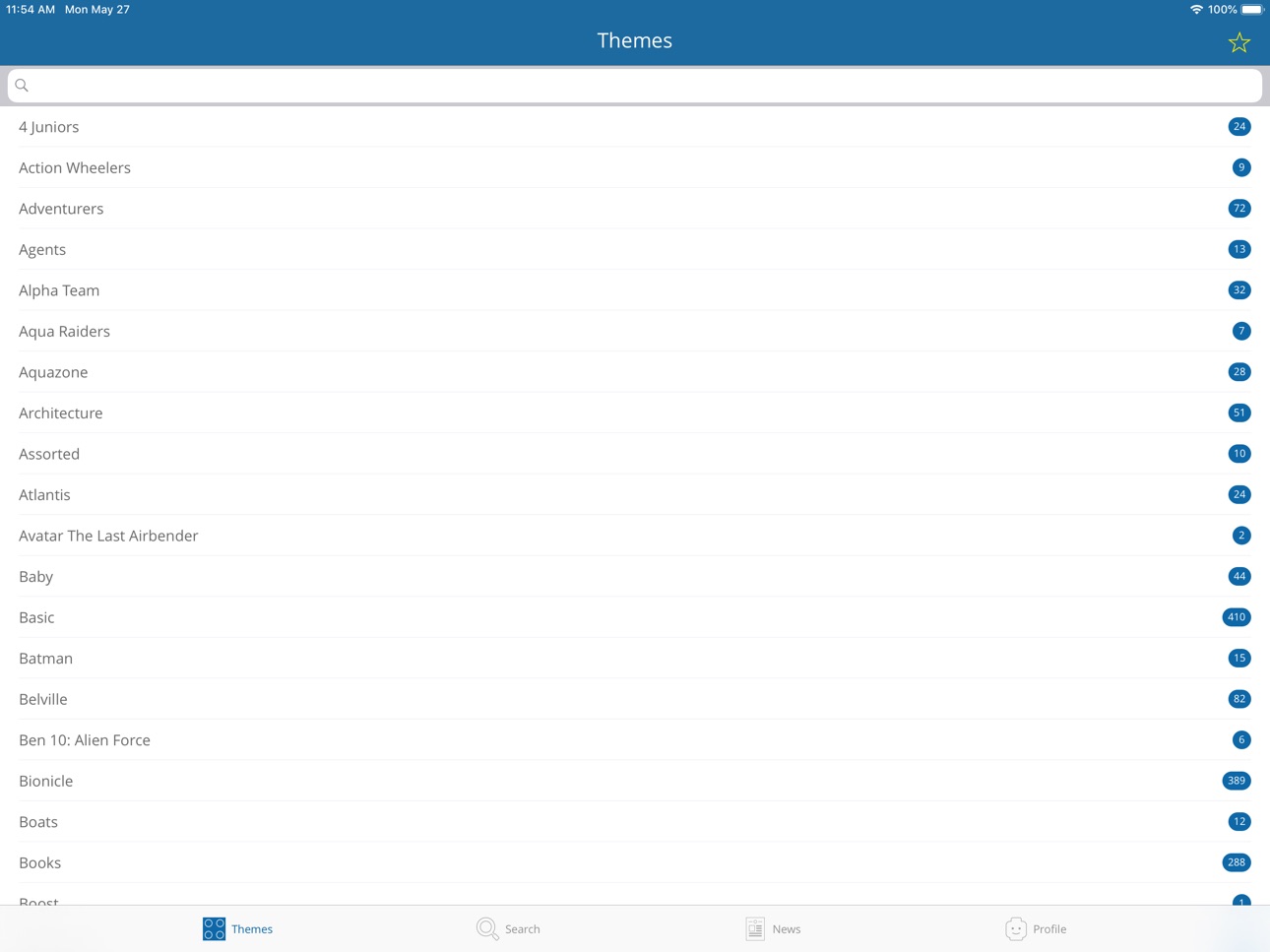The image size is (1270, 952).
Task: Select Aqua Raiders theme
Action: pos(635,331)
